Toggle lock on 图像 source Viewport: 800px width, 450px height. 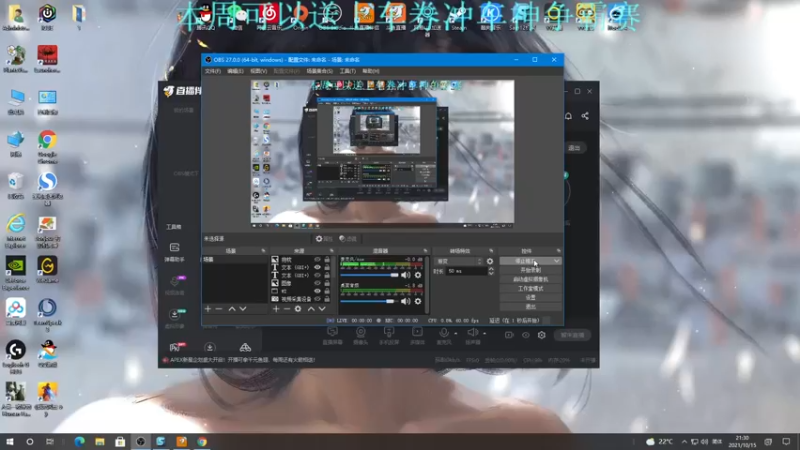(x=327, y=283)
